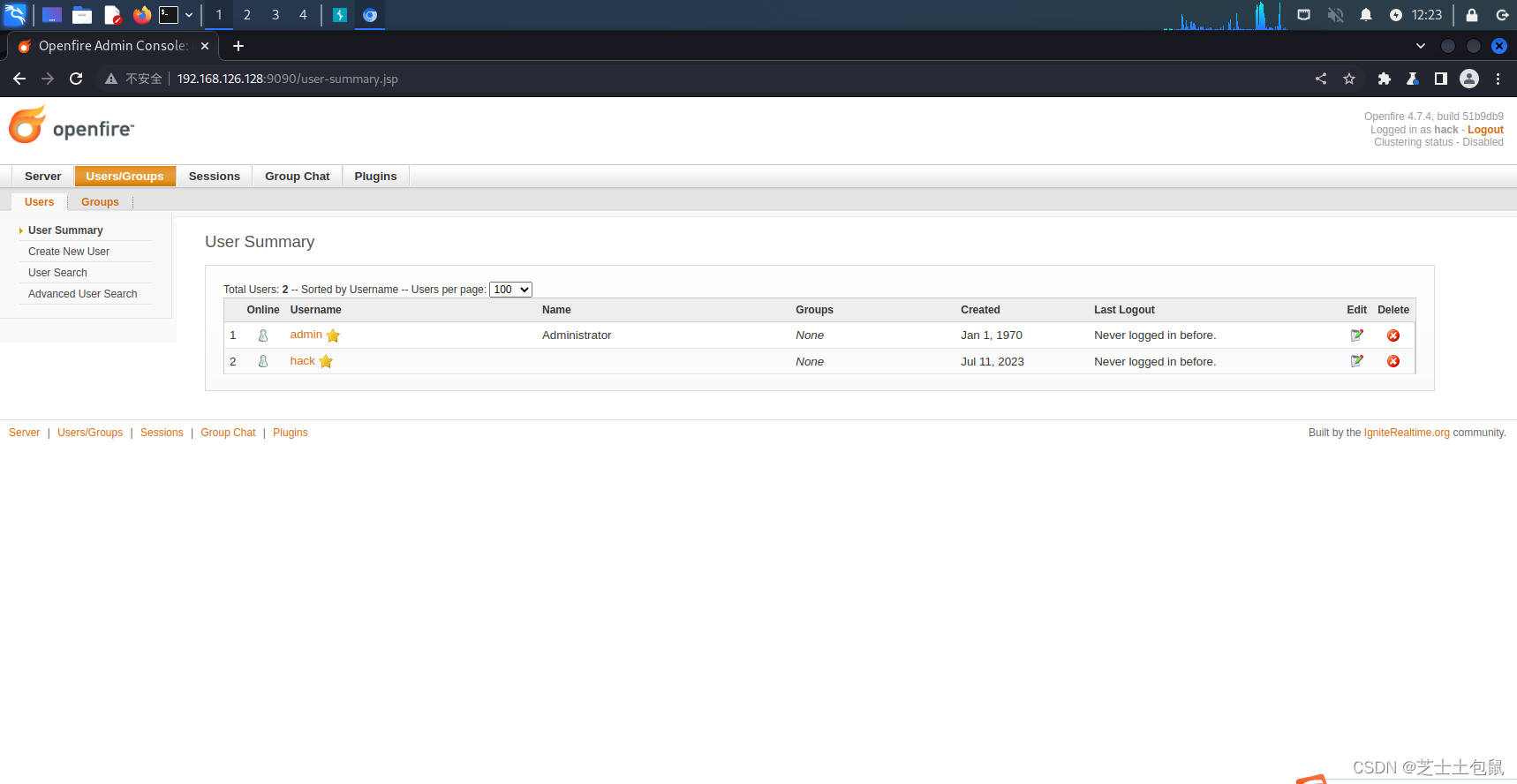Click the clock showing 12:23
Screen dimensions: 1517x784
[x=1426, y=15]
